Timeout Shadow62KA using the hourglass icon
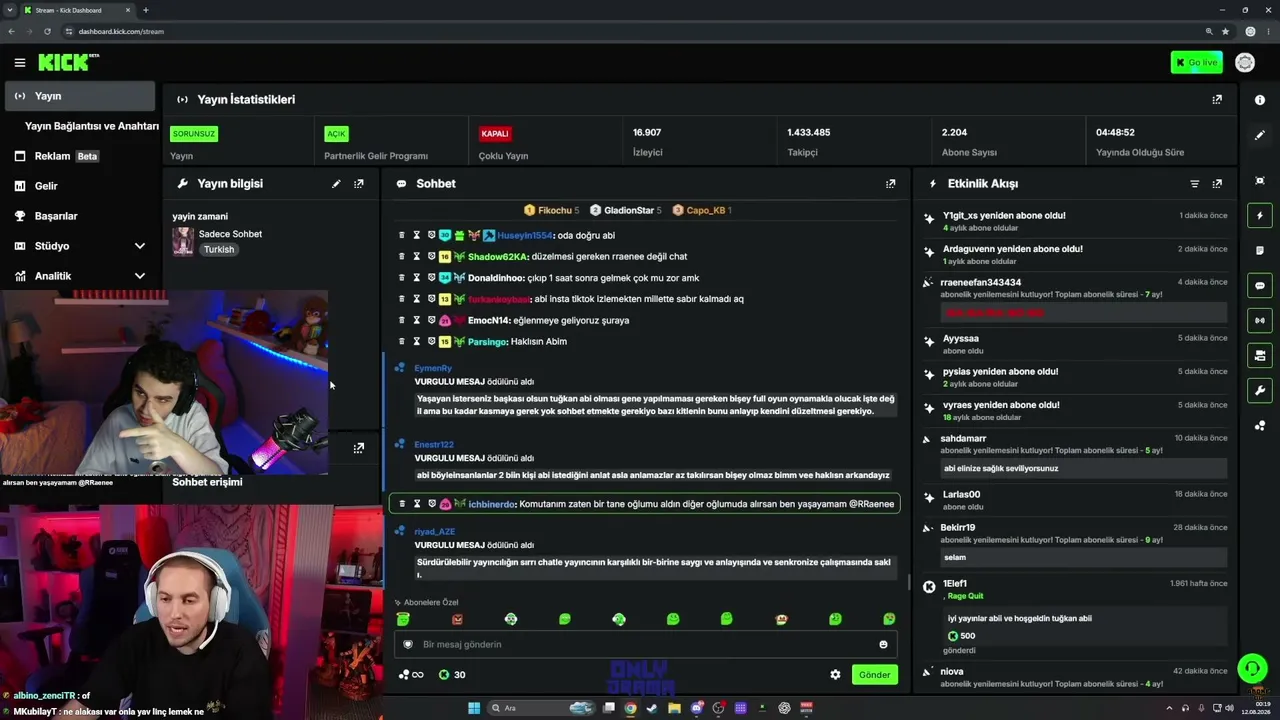The height and width of the screenshot is (720, 1280). 417,257
